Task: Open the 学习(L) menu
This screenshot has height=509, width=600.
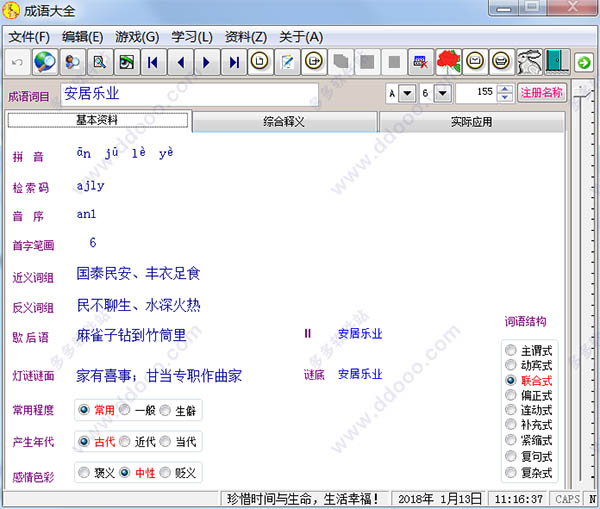Action: (192, 37)
